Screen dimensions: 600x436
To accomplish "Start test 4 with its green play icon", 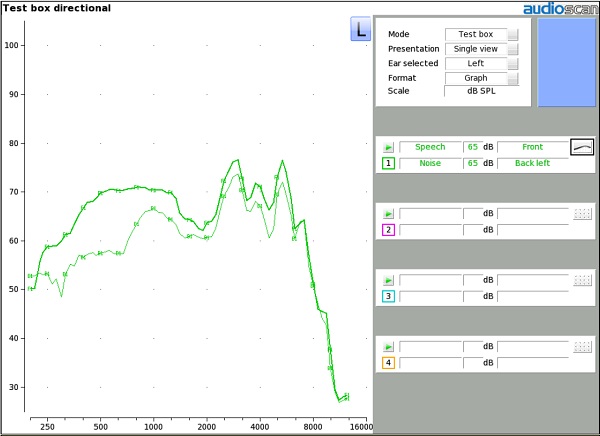I will (388, 347).
